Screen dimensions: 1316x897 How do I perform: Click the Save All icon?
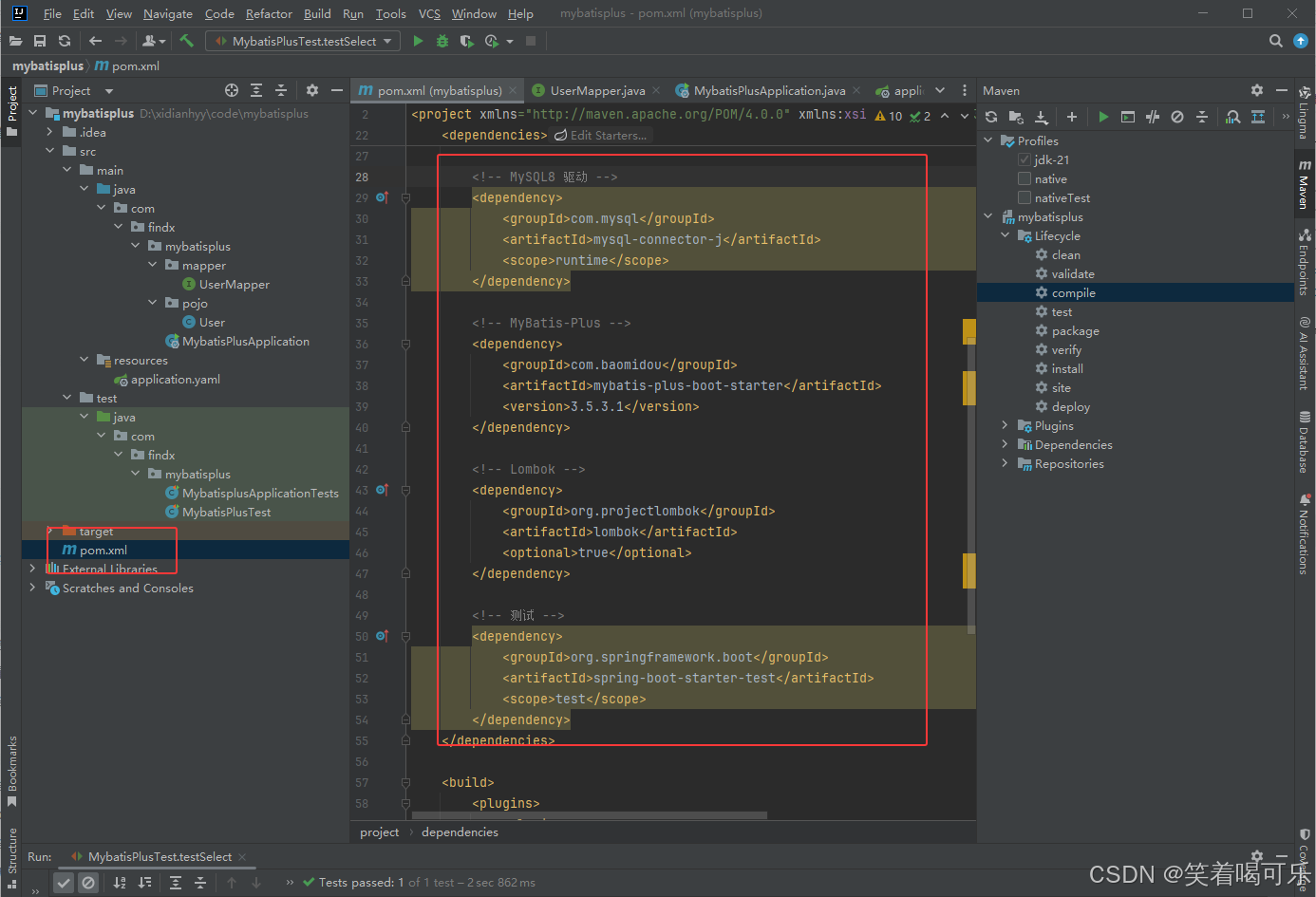tap(40, 41)
